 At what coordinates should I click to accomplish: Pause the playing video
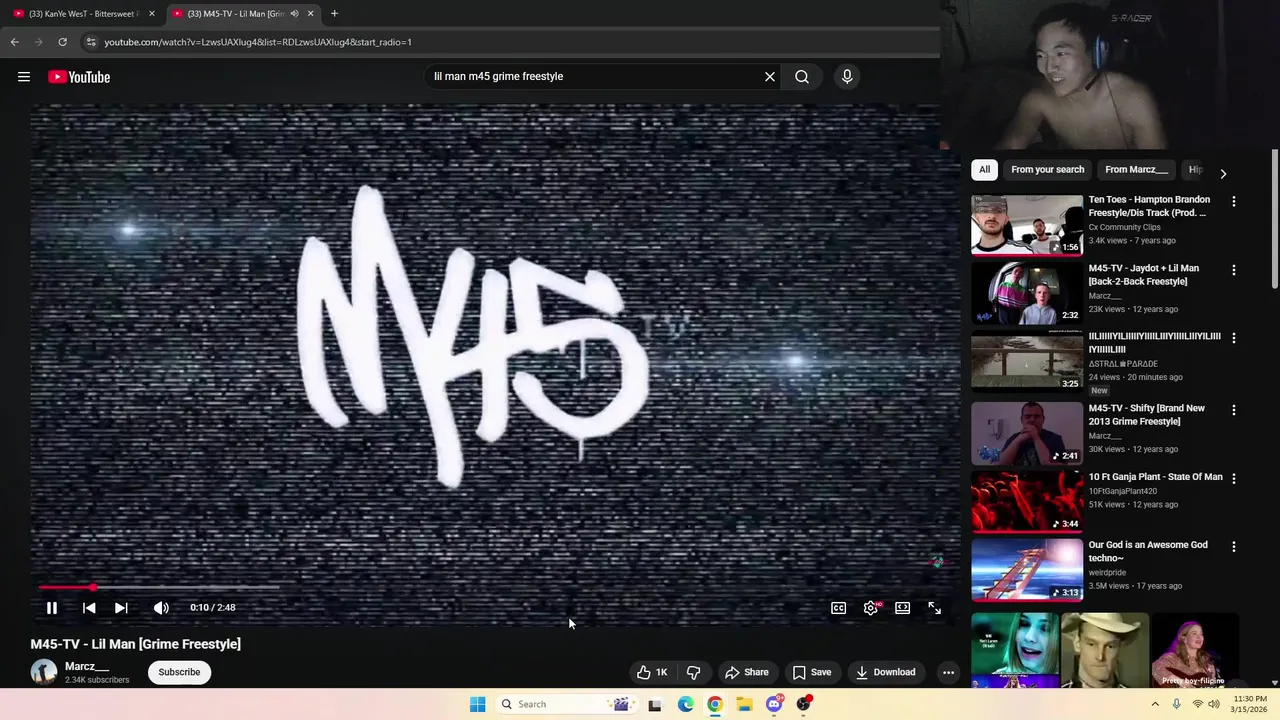52,607
